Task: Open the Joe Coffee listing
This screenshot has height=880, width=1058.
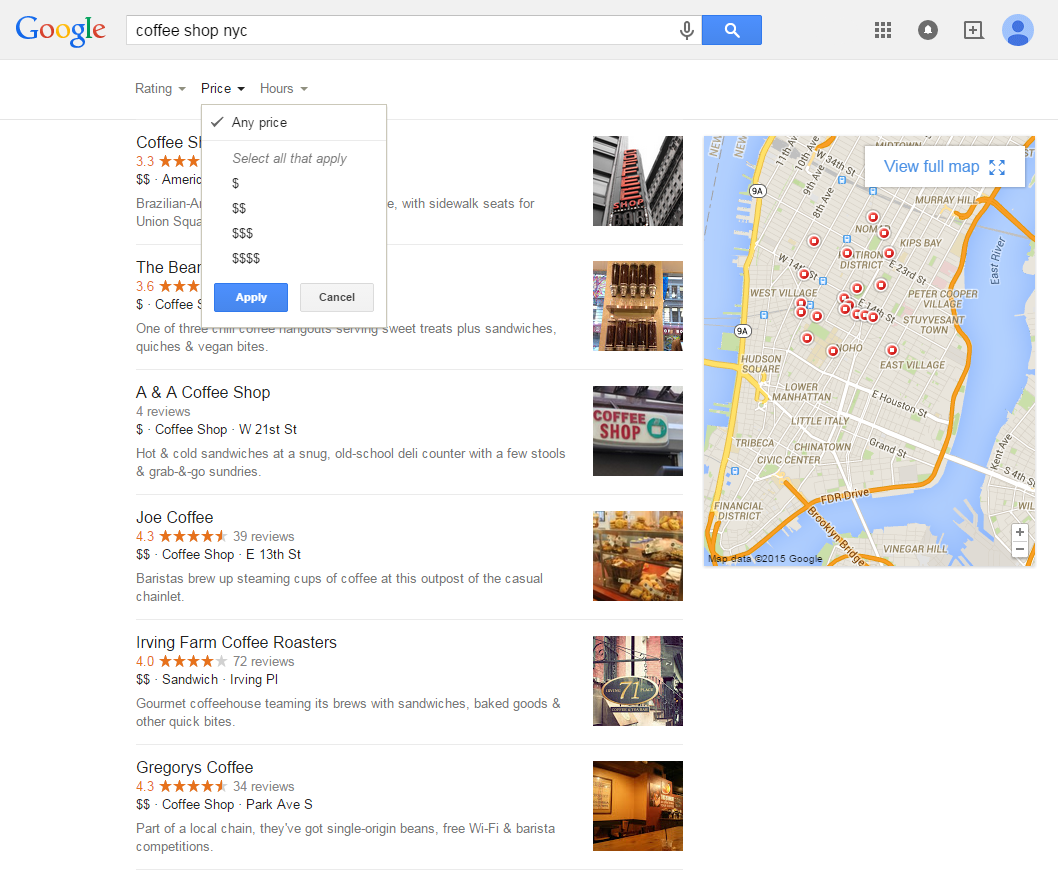Action: click(175, 518)
